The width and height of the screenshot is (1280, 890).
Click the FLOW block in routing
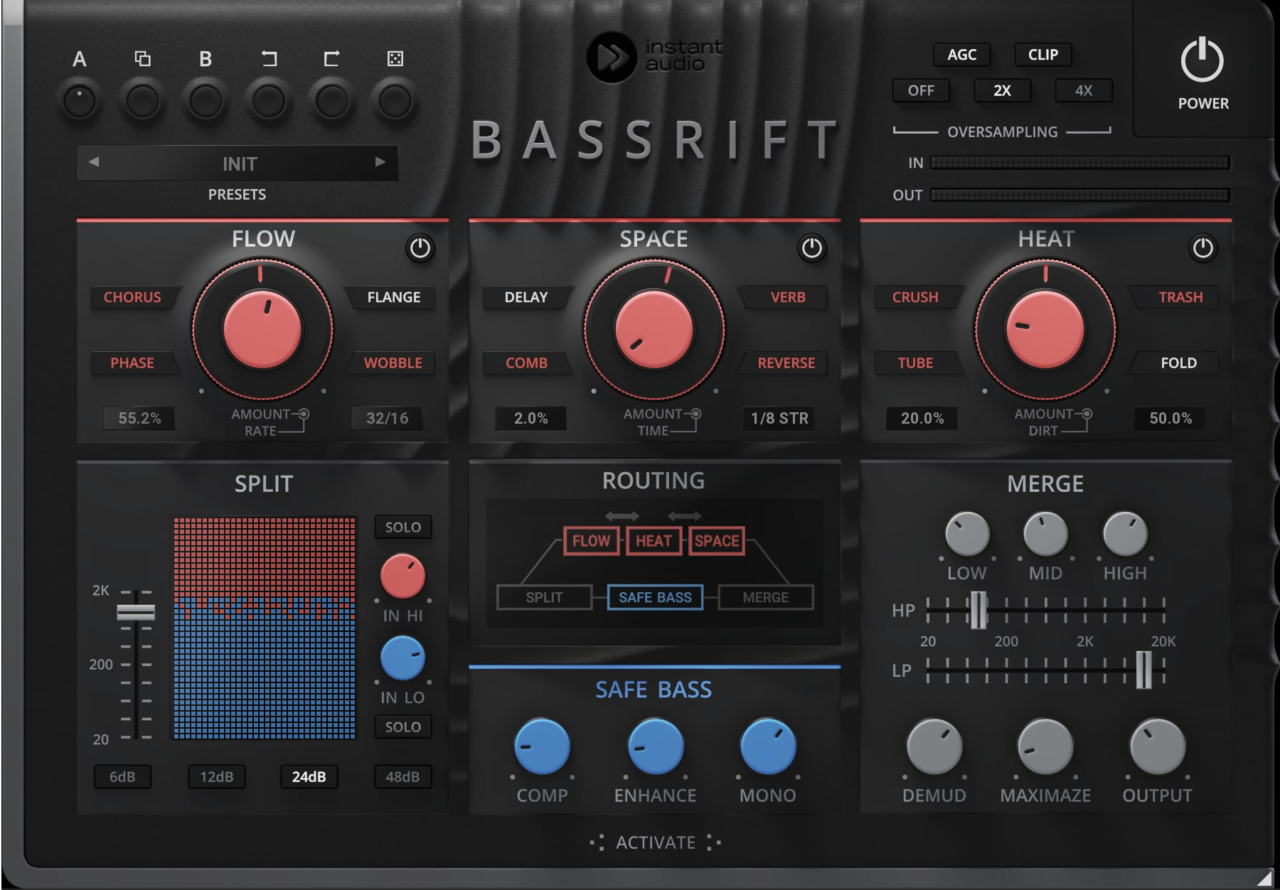591,541
